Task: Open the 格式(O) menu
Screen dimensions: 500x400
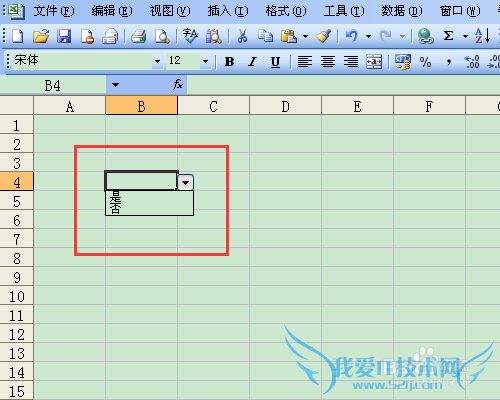Action: [286, 11]
